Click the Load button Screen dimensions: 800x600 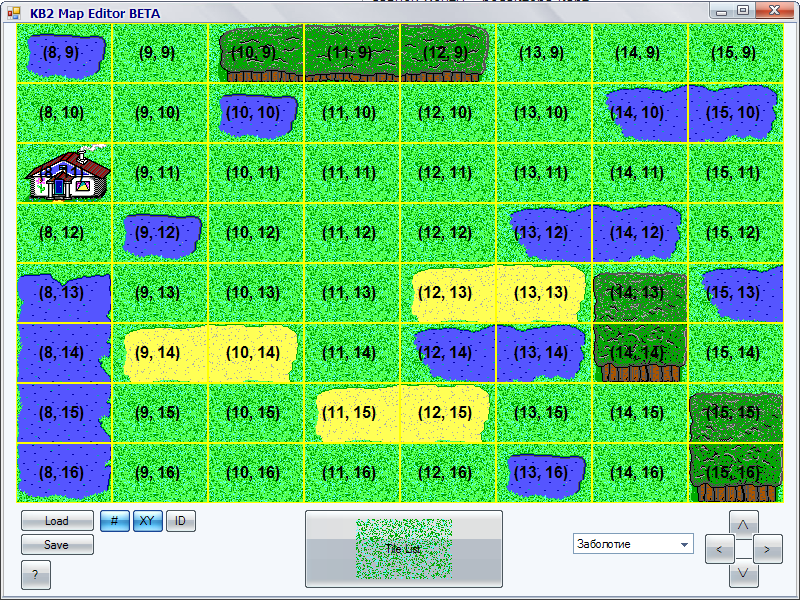[x=57, y=520]
